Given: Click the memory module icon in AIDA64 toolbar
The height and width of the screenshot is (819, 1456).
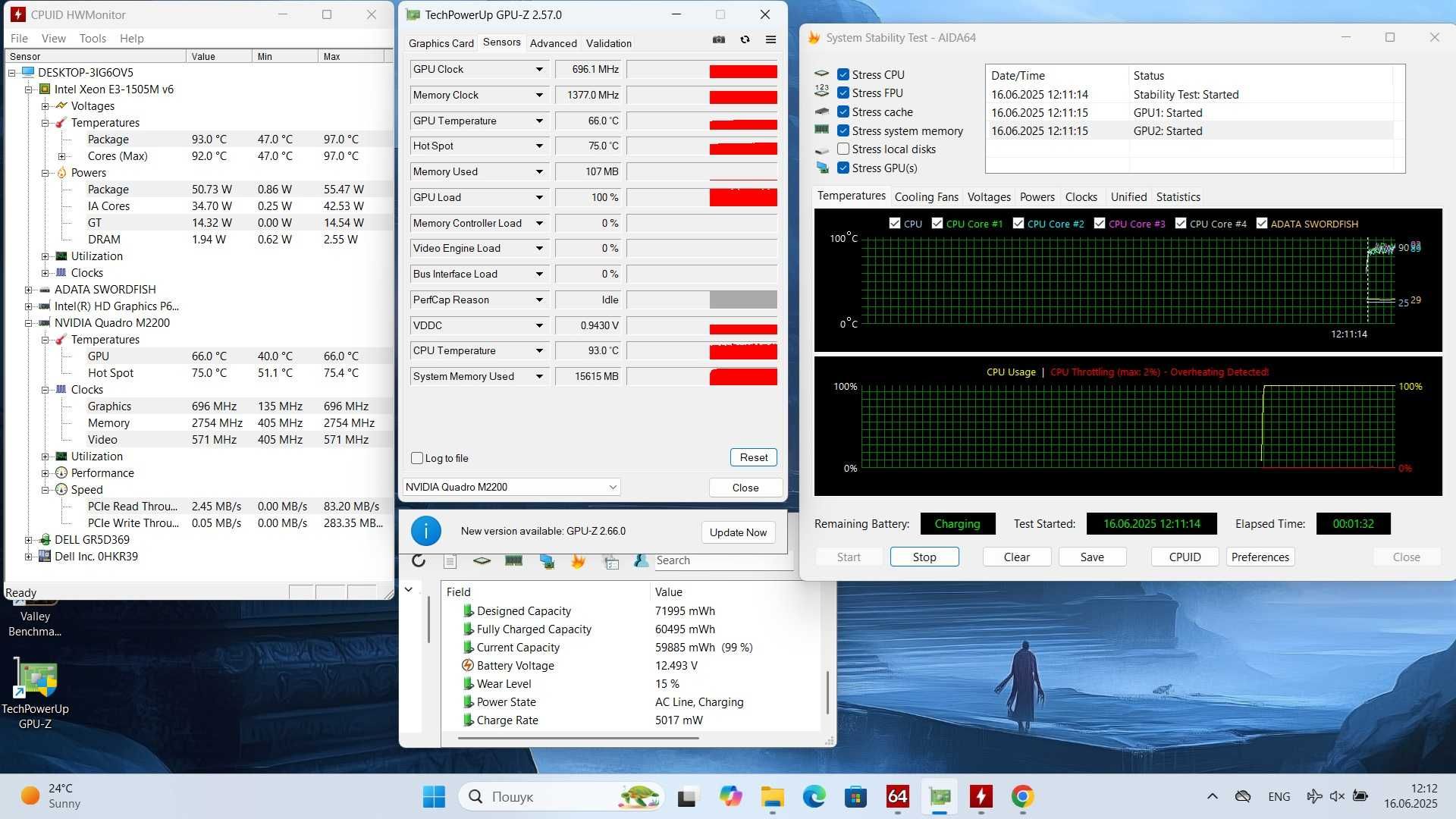Looking at the screenshot, I should point(514,560).
